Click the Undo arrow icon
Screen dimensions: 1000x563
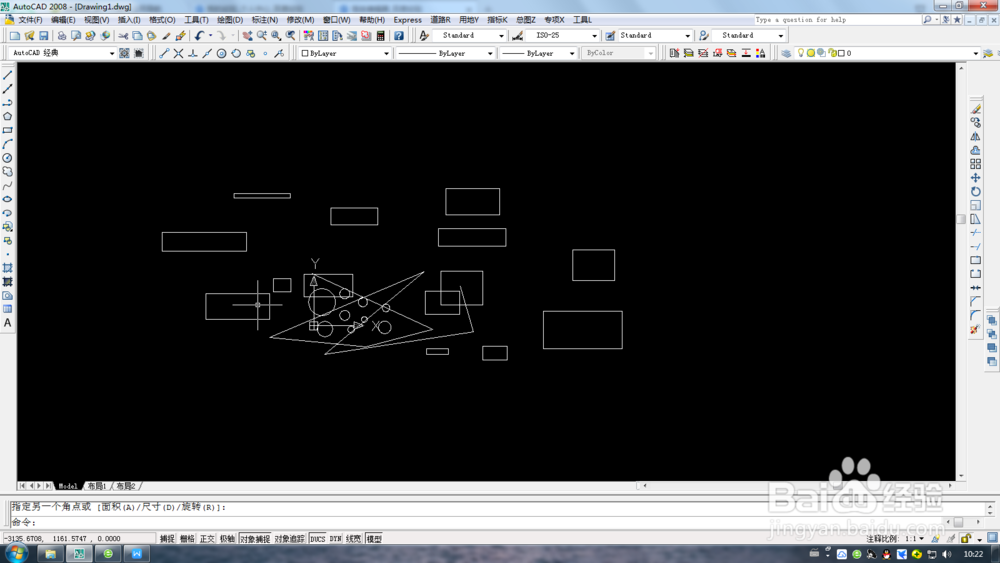200,36
